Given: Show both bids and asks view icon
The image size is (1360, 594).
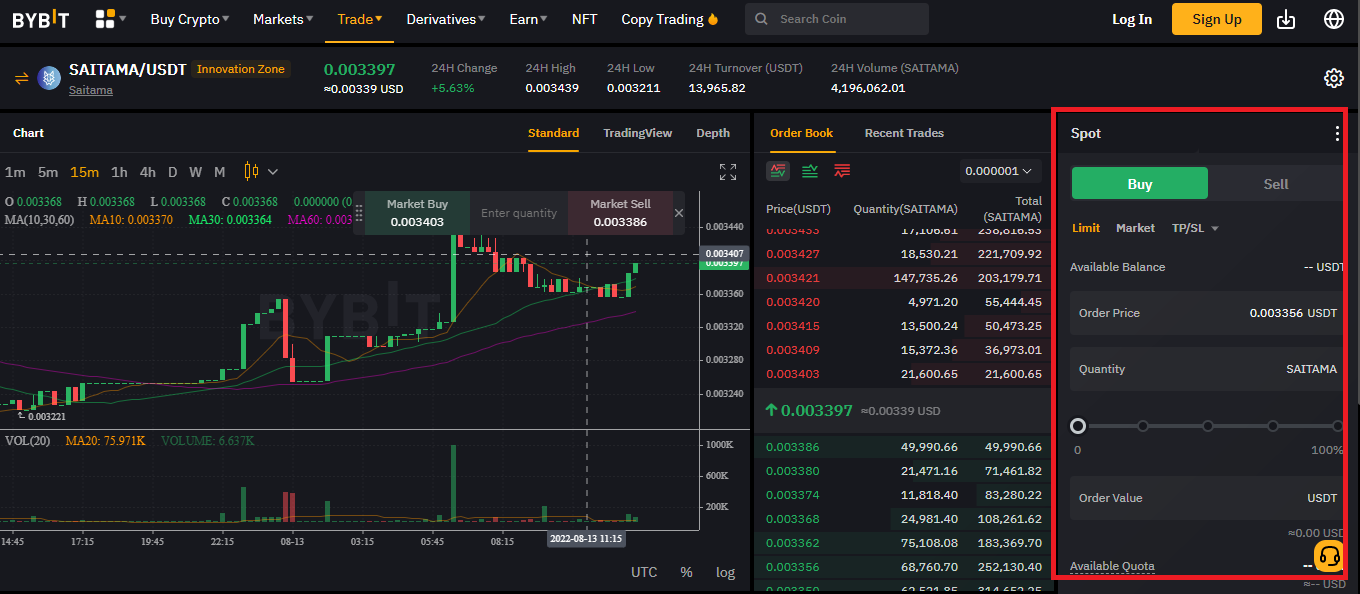Looking at the screenshot, I should [778, 171].
